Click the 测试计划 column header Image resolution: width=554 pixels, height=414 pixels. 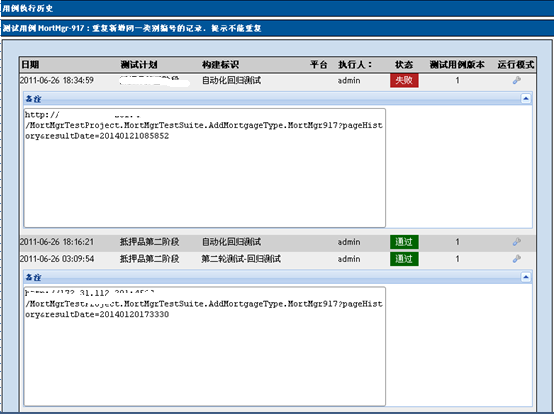(x=139, y=65)
